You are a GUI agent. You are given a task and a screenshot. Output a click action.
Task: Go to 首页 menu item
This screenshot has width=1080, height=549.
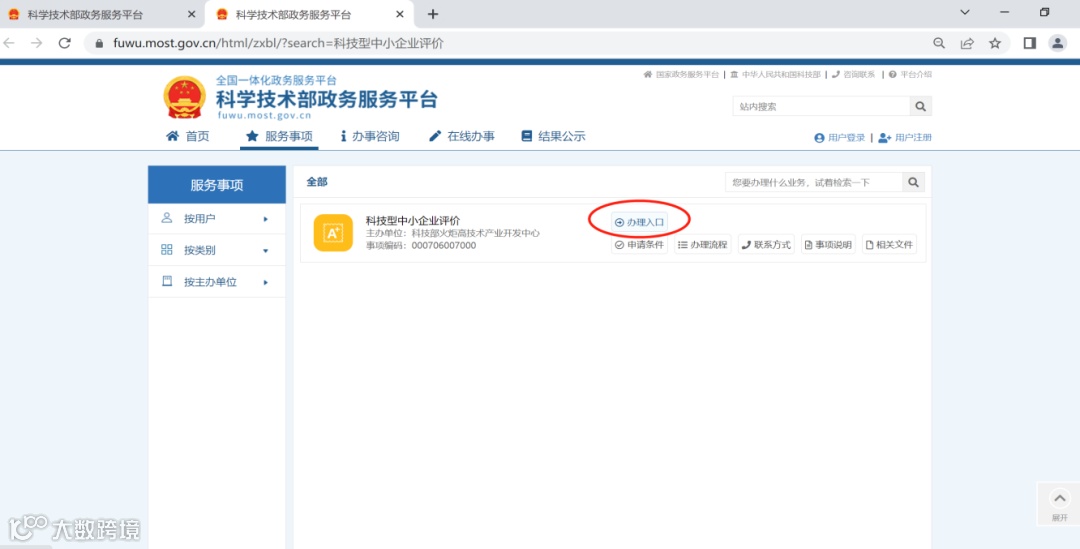tap(188, 136)
